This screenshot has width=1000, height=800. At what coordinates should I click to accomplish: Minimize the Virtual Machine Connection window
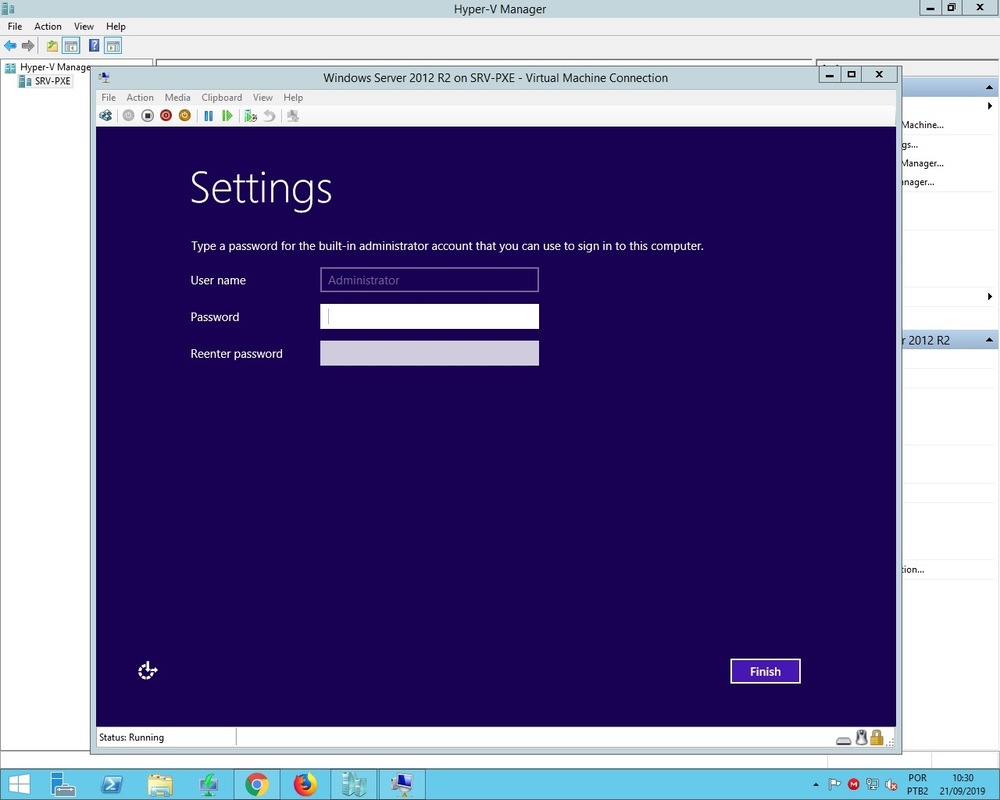(829, 75)
